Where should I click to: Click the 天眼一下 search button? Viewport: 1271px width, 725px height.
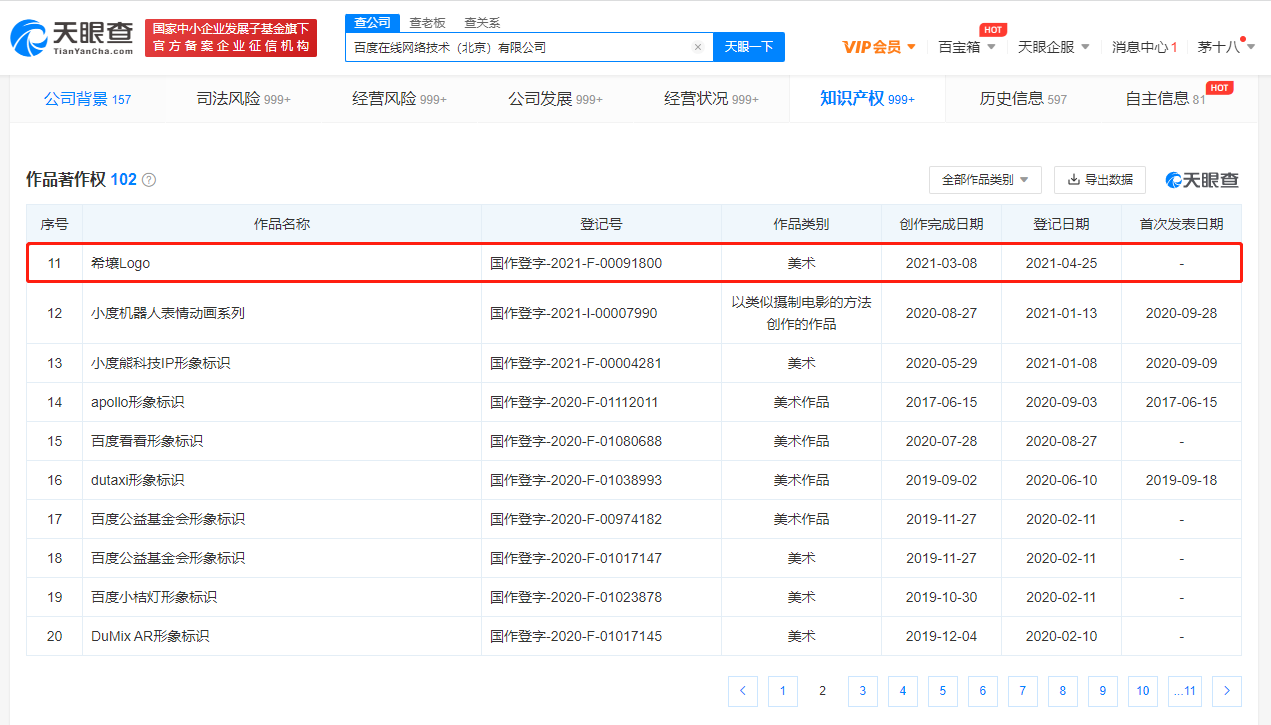tap(749, 47)
